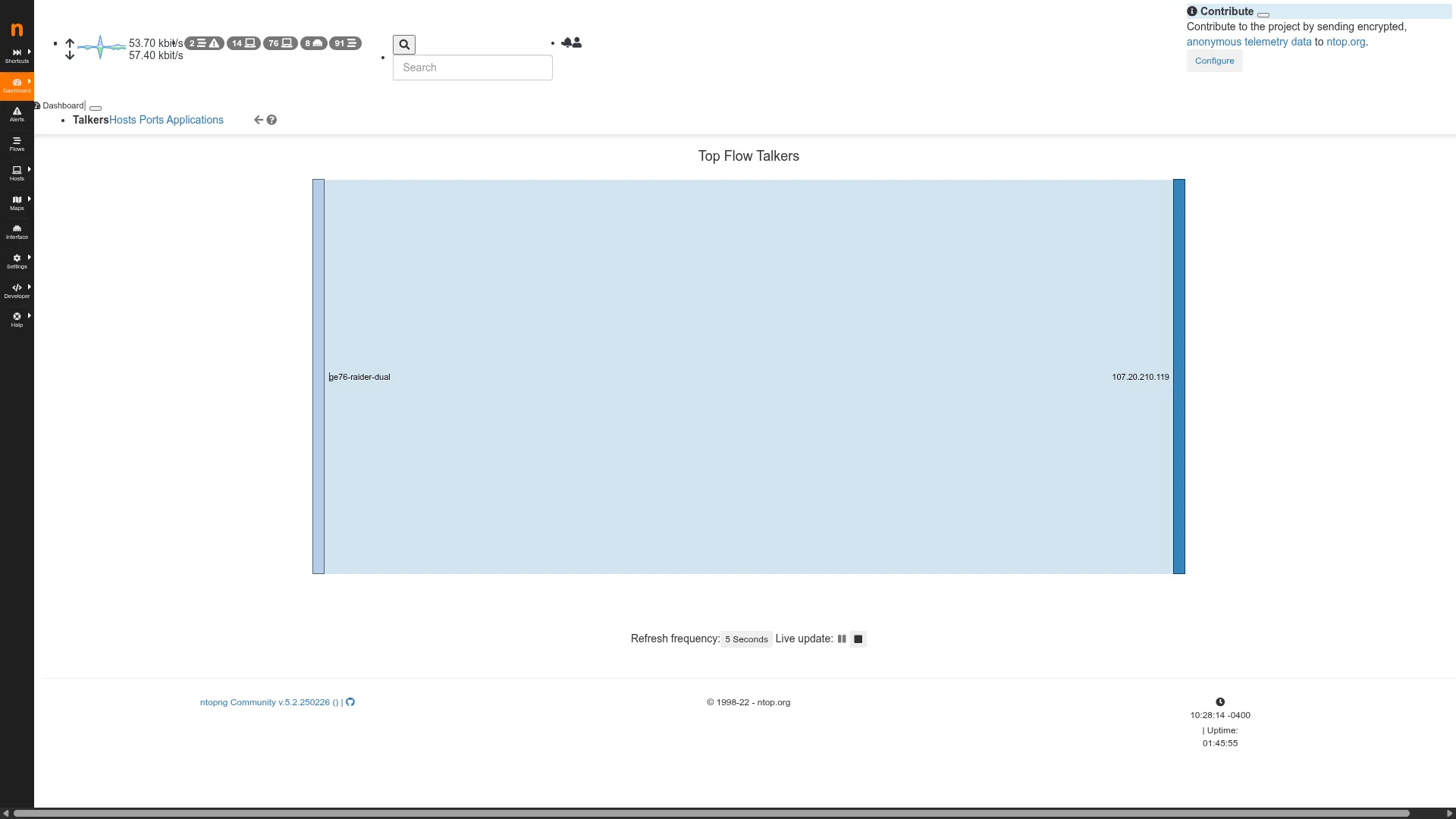Screen dimensions: 1456x819
Task: Open the 5 Seconds refresh frequency dropdown
Action: 746,639
